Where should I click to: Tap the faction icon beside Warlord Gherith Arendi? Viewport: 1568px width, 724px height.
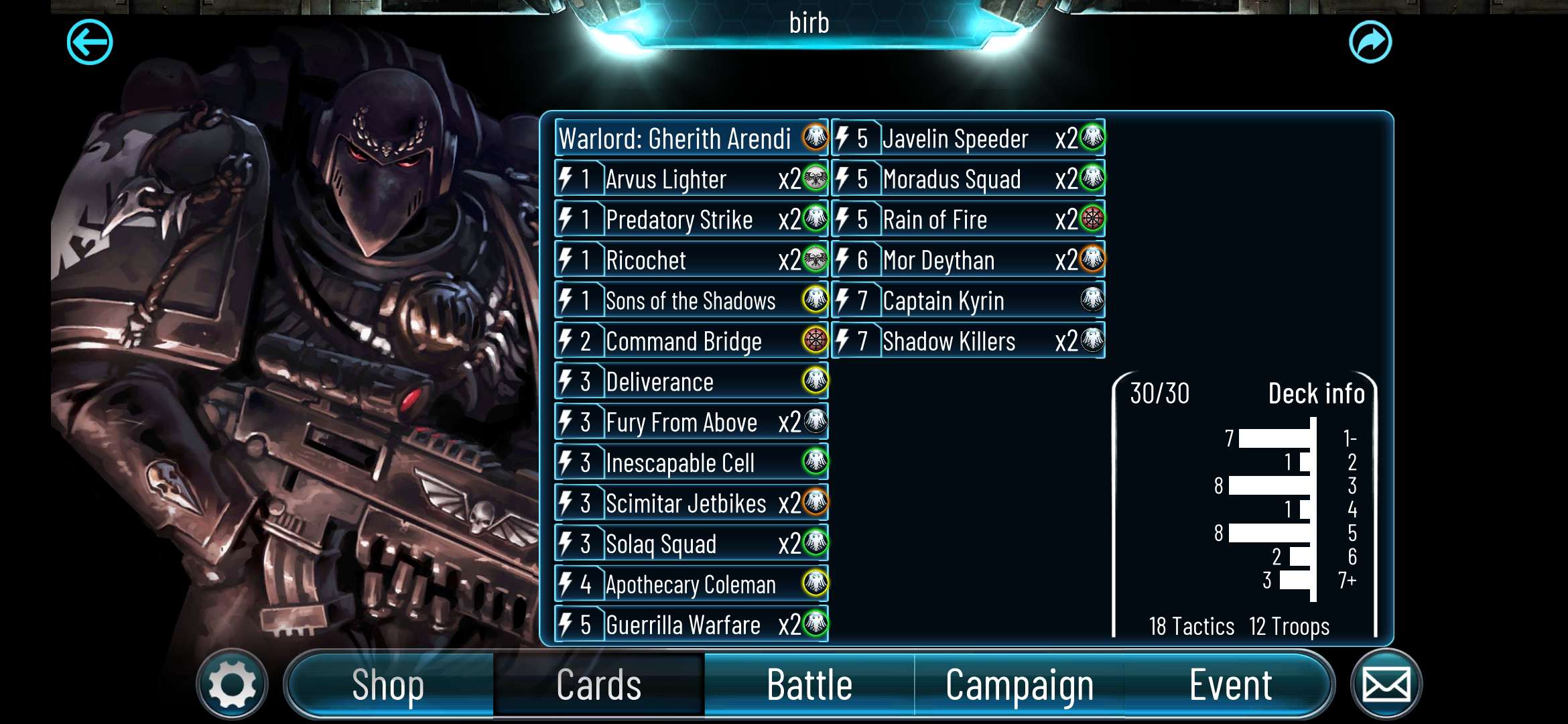(x=815, y=137)
